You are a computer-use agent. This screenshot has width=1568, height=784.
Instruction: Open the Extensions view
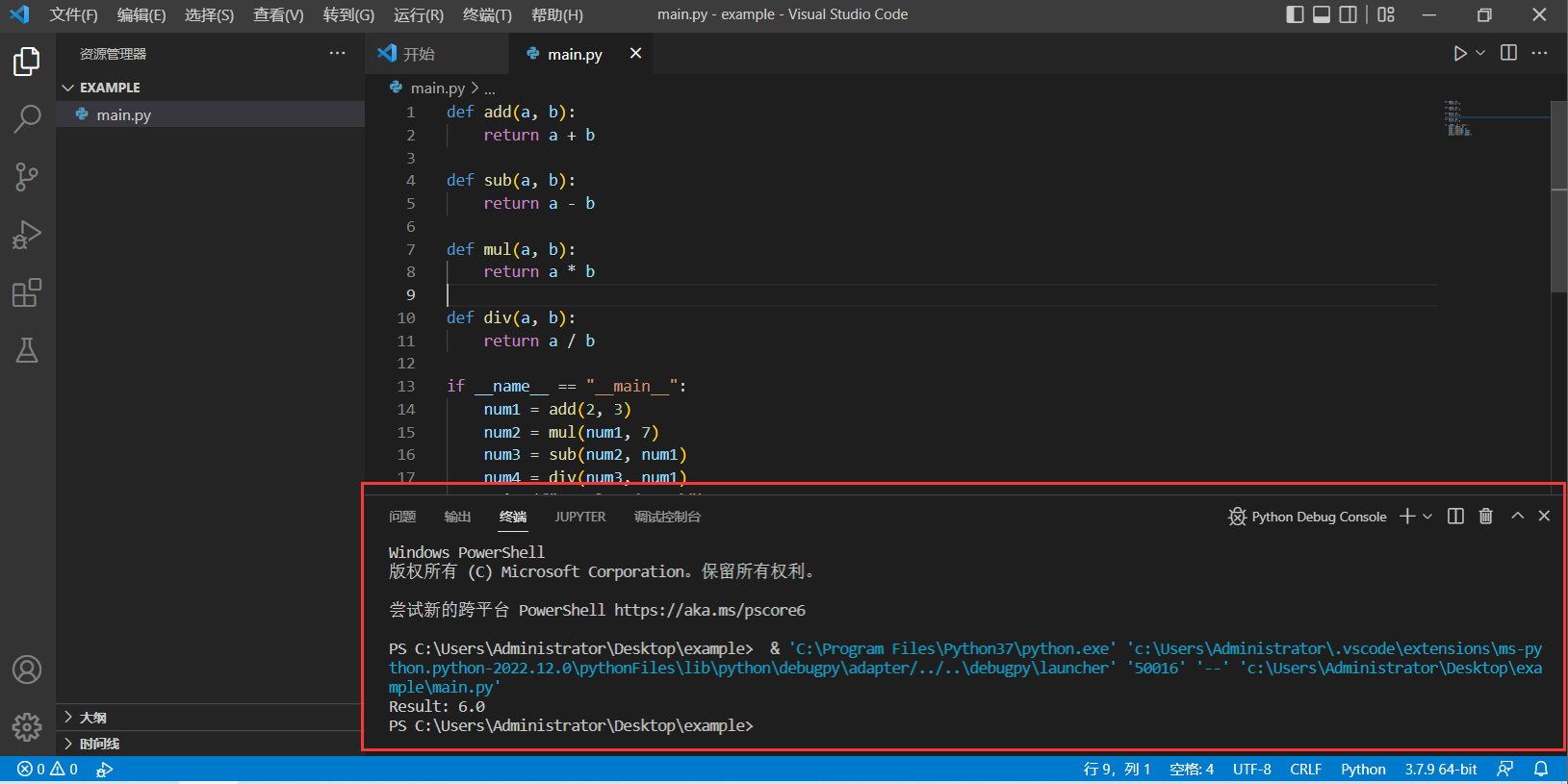(x=27, y=292)
